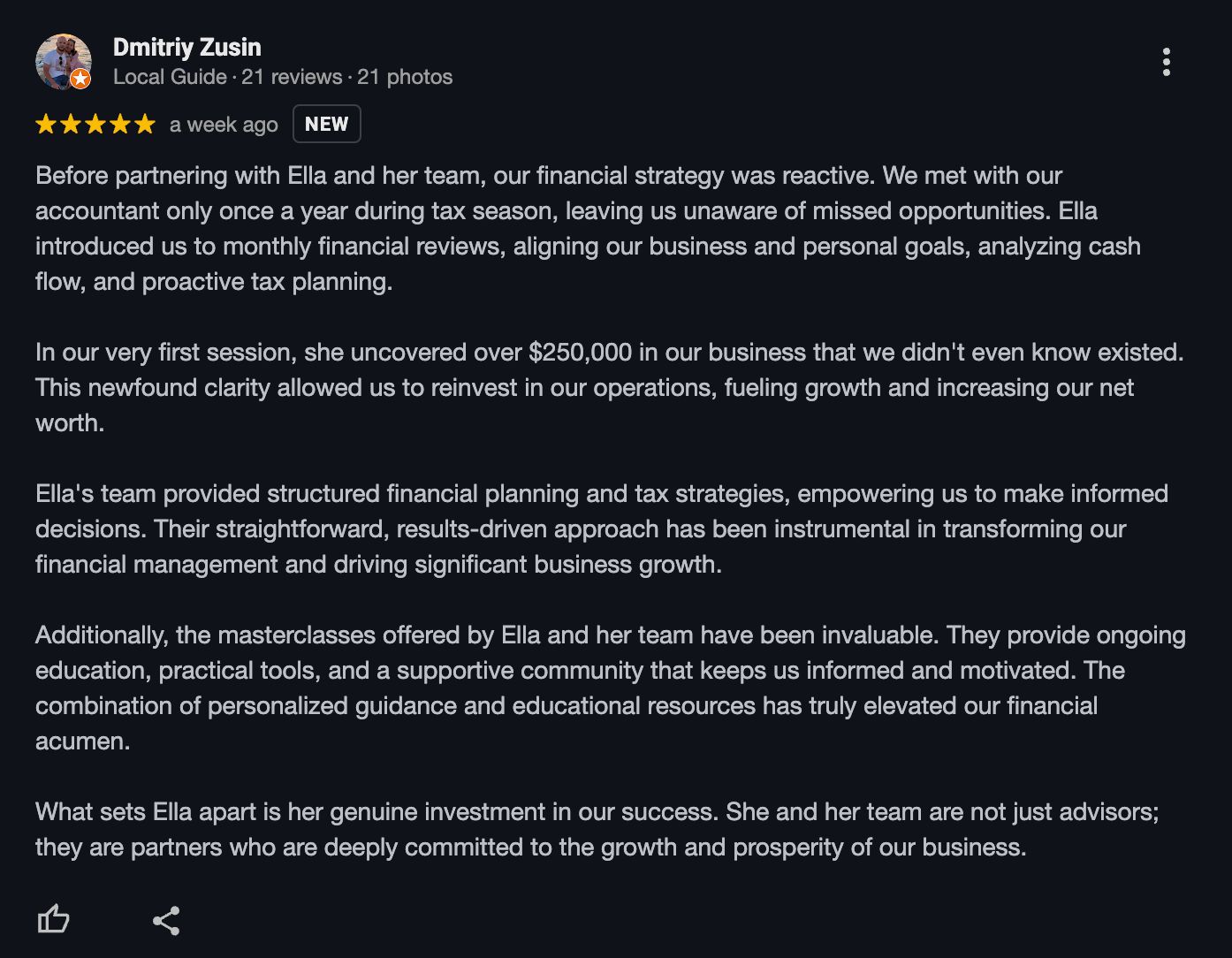Click the NEW badge
1232x958 pixels.
327,124
